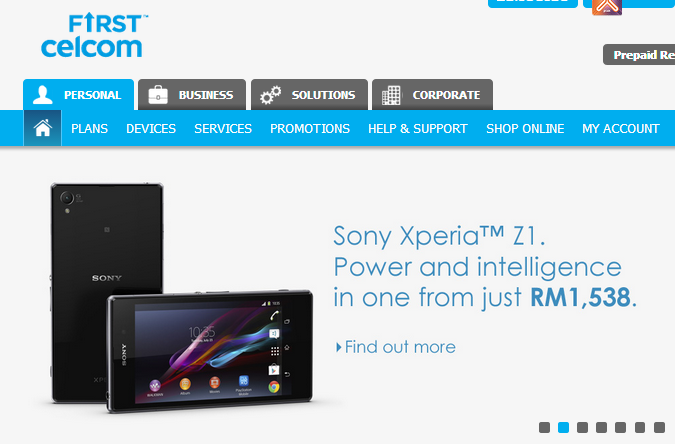Click the briefcase icon on Business tab
The image size is (675, 444).
pos(158,95)
